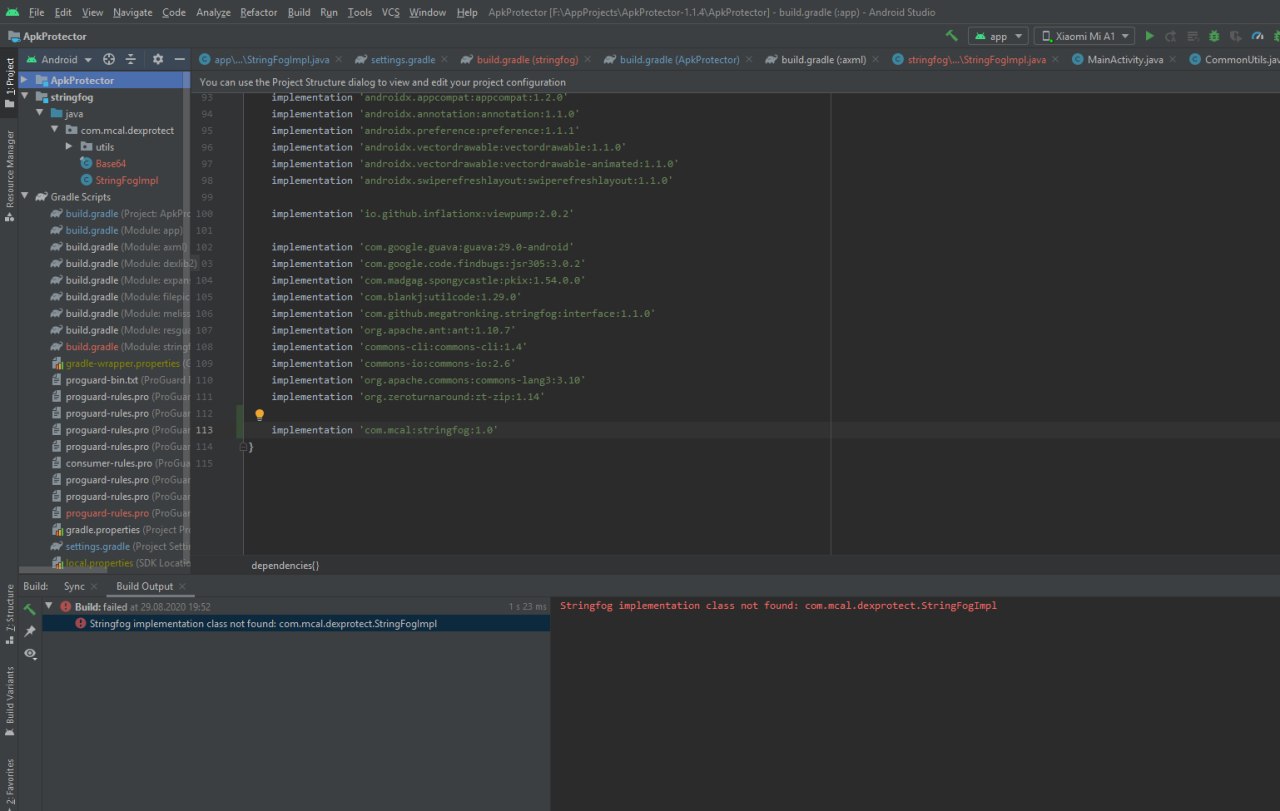Open the File menu
Viewport: 1280px width, 811px height.
[37, 12]
